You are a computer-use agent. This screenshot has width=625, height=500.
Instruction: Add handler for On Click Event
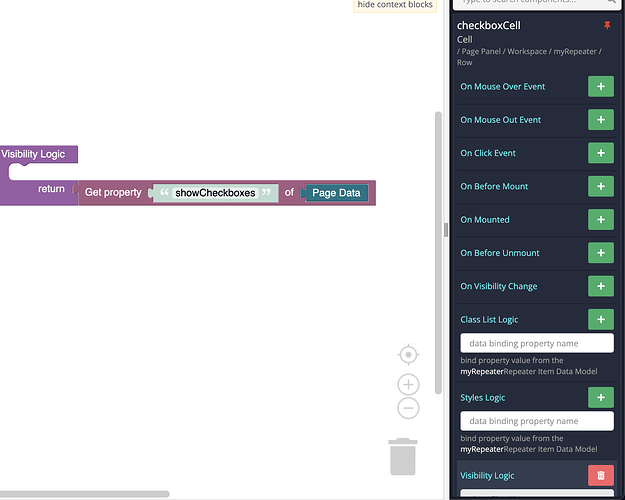point(601,153)
